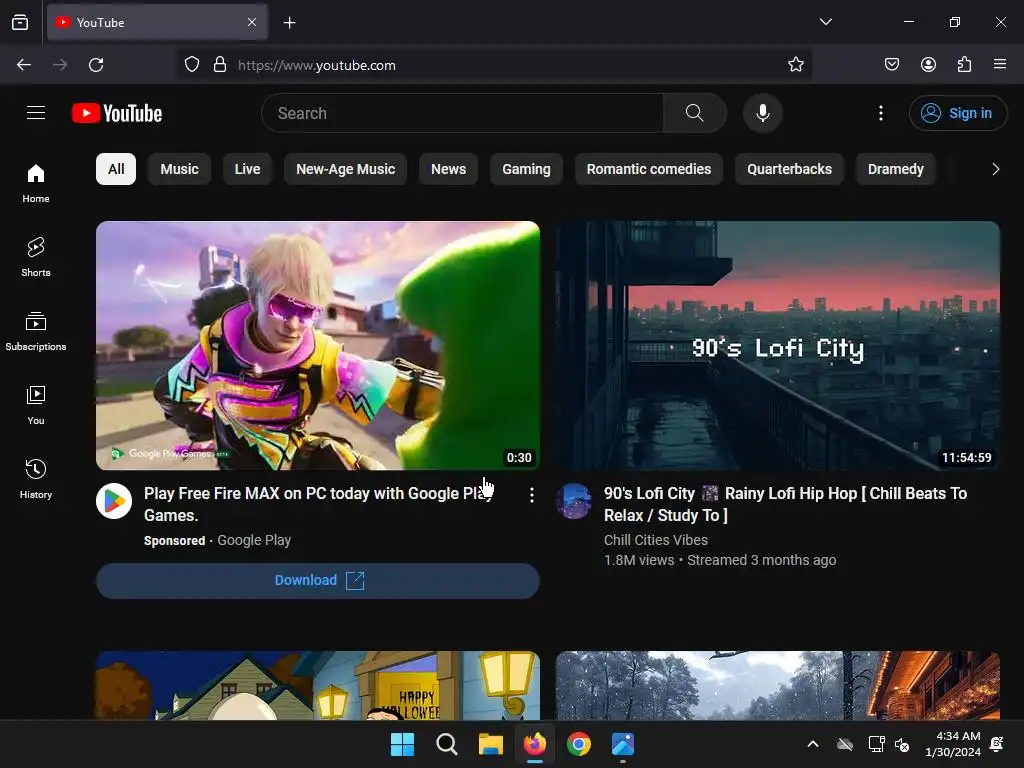Click the Chill Cities Vibes channel avatar
Screen dimensions: 1024x768
(573, 501)
